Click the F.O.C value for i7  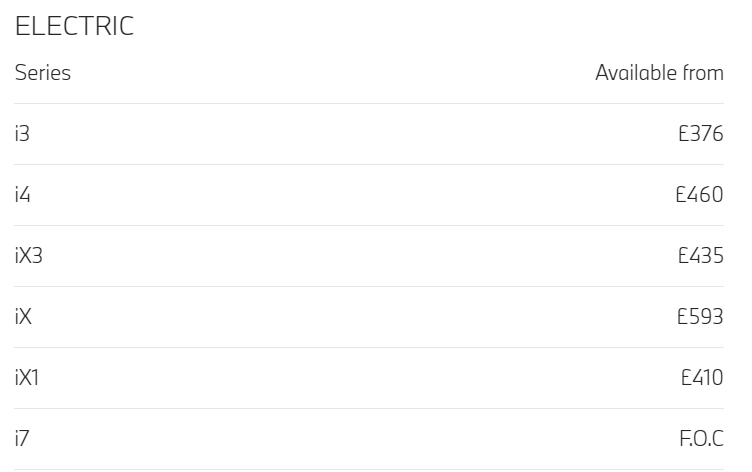coord(702,438)
